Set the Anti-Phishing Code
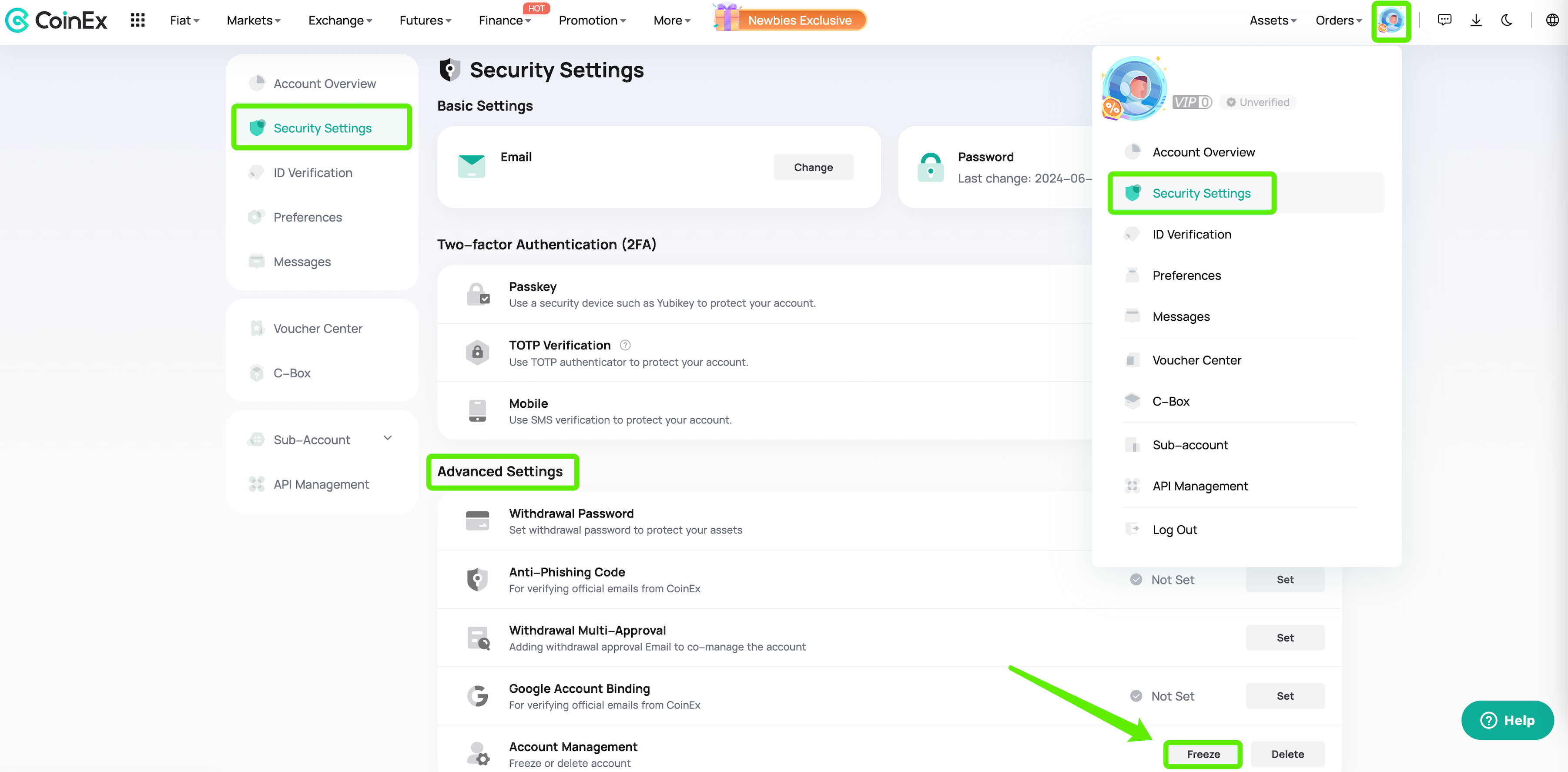The width and height of the screenshot is (1568, 772). tap(1285, 579)
